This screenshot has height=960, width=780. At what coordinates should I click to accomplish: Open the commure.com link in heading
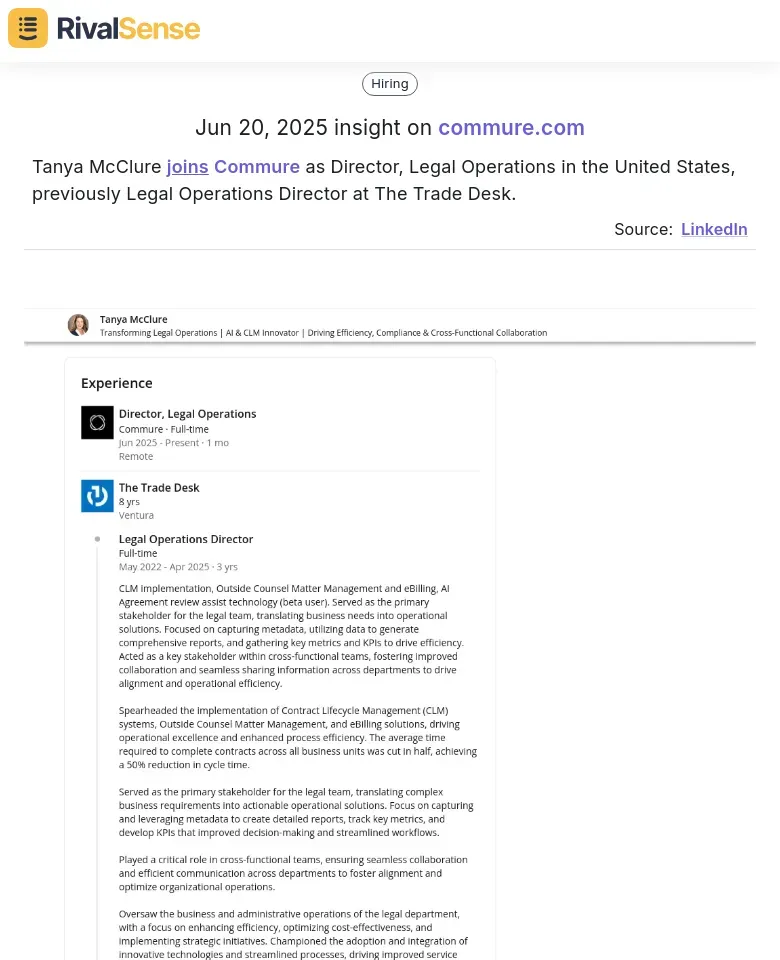point(511,127)
